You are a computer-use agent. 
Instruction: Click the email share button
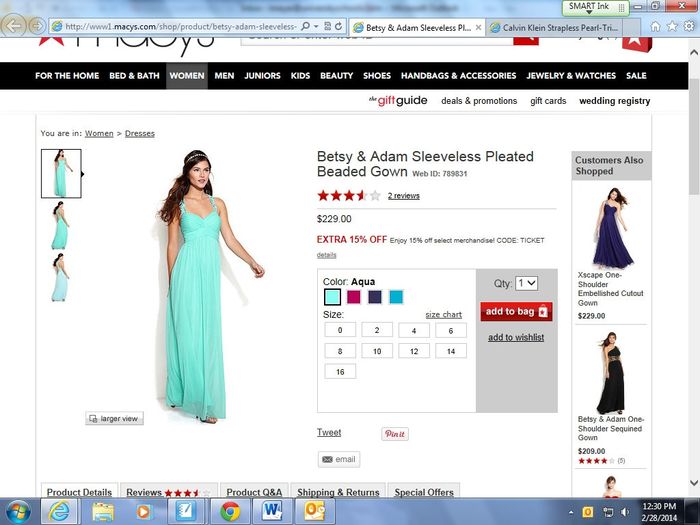point(339,459)
